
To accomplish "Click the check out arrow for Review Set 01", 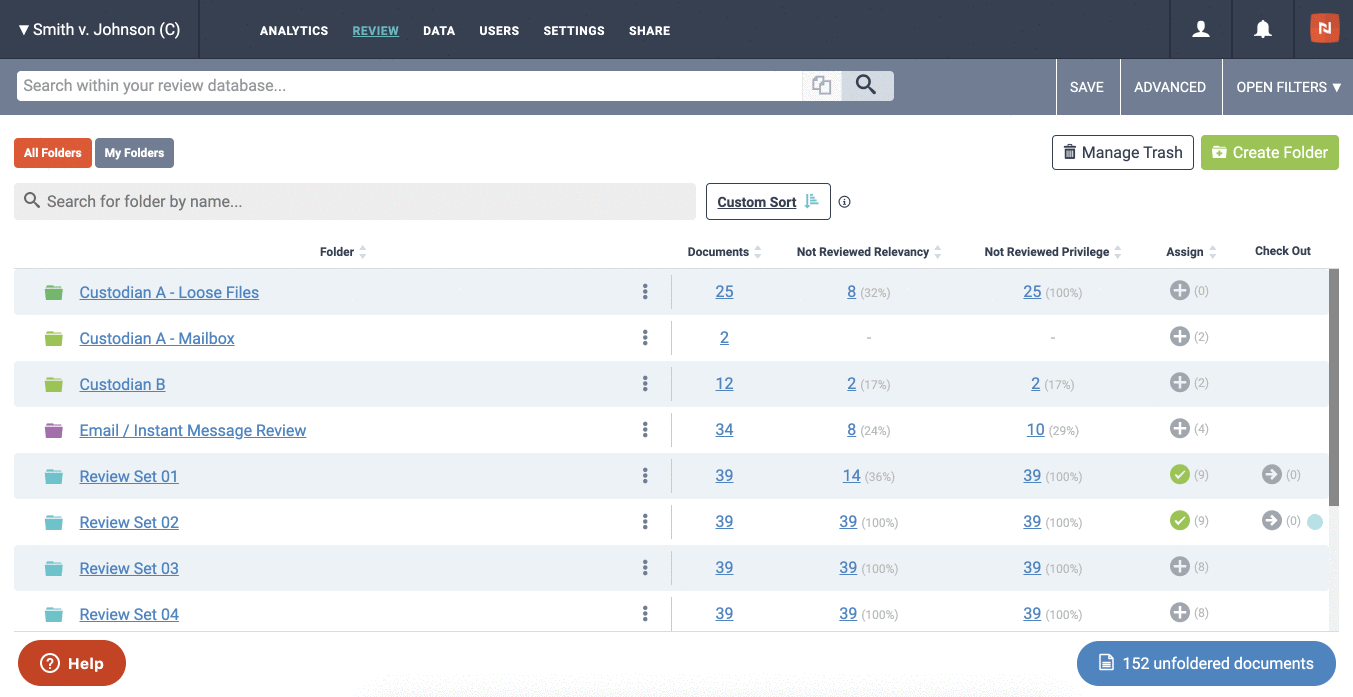I will (1271, 475).
